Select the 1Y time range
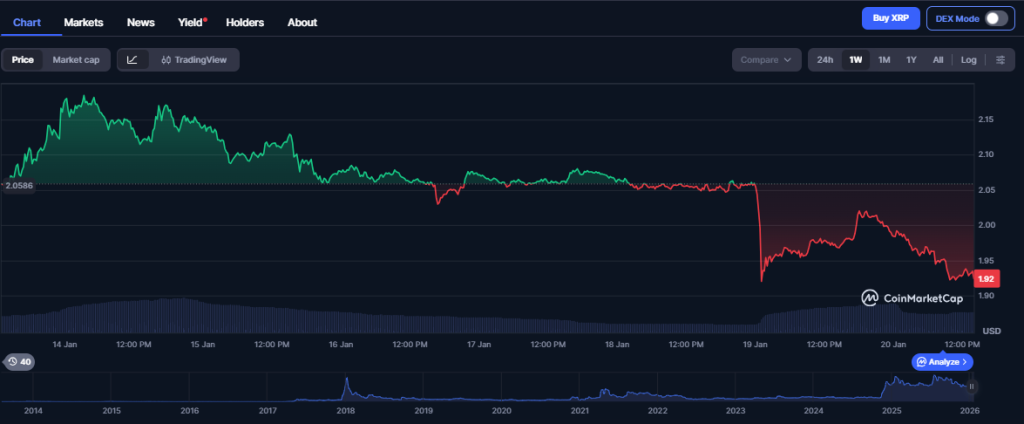This screenshot has width=1024, height=424. click(911, 60)
